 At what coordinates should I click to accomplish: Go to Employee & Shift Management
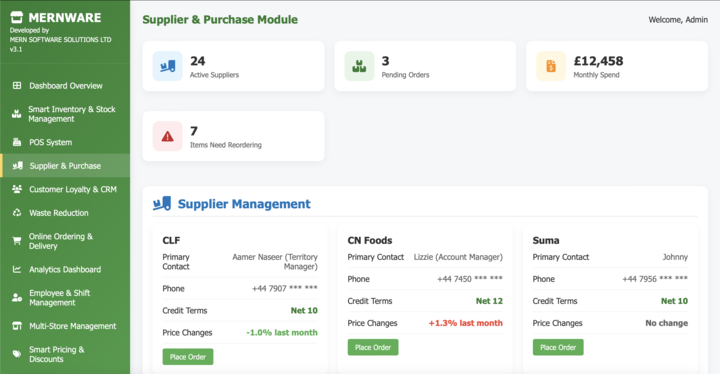point(65,298)
